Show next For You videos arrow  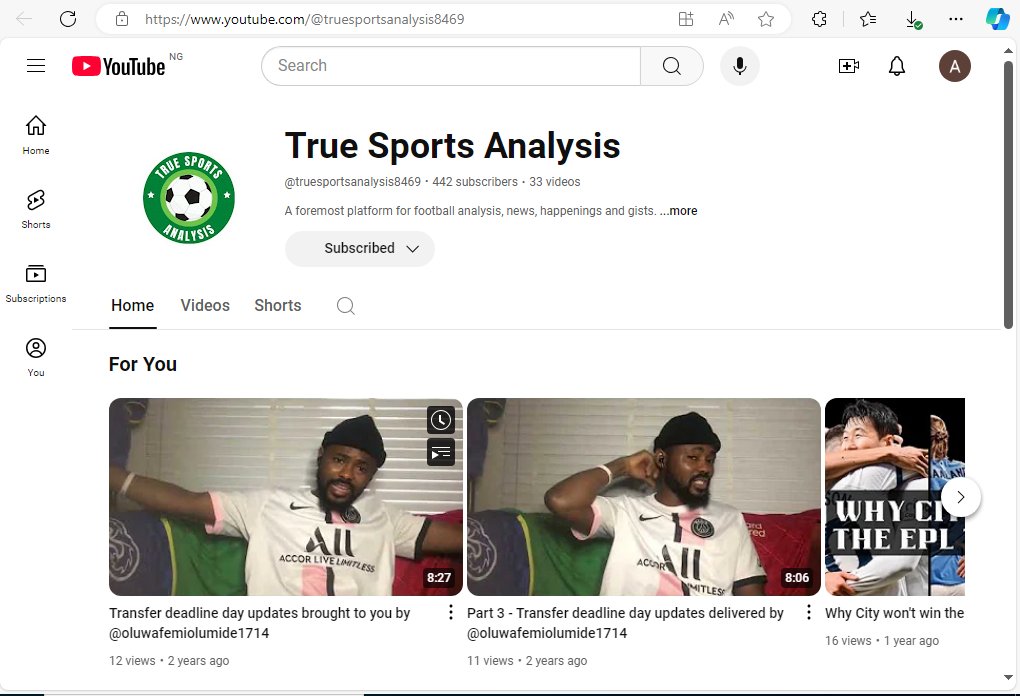(961, 497)
